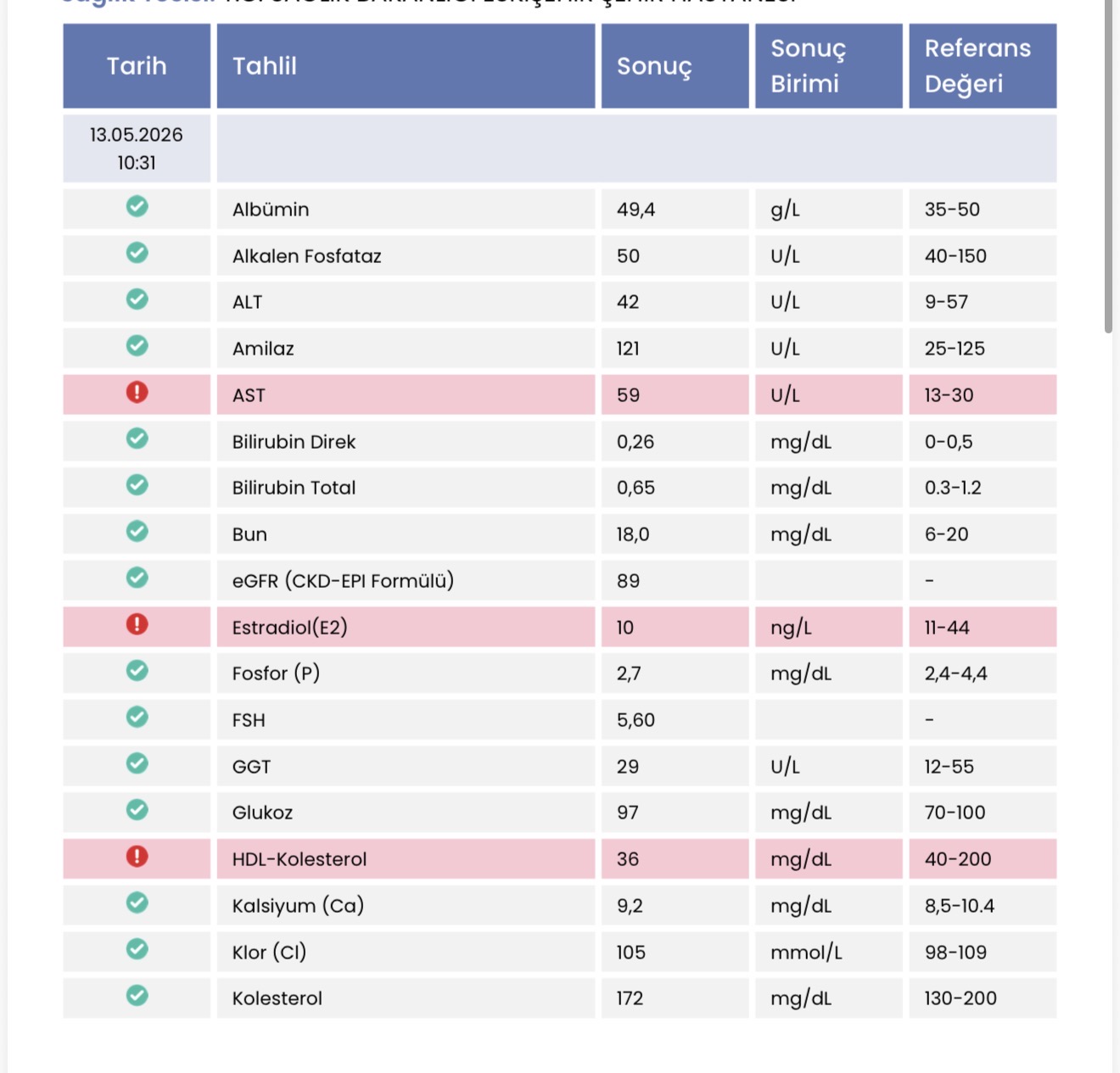This screenshot has width=1120, height=1073.
Task: Click the HDL-Kolesterol reference range 40-200
Action: pos(958,859)
